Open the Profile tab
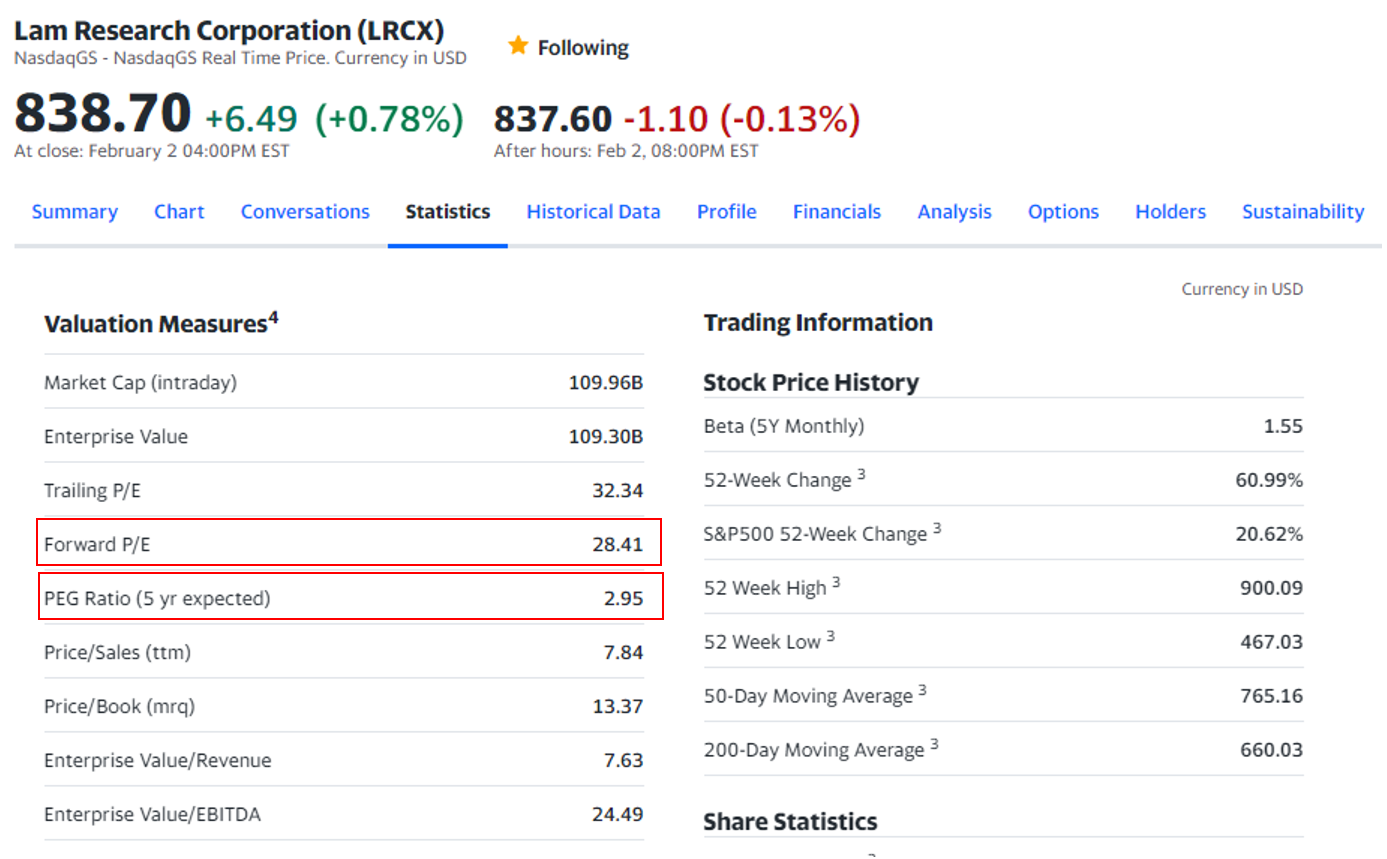 (726, 212)
